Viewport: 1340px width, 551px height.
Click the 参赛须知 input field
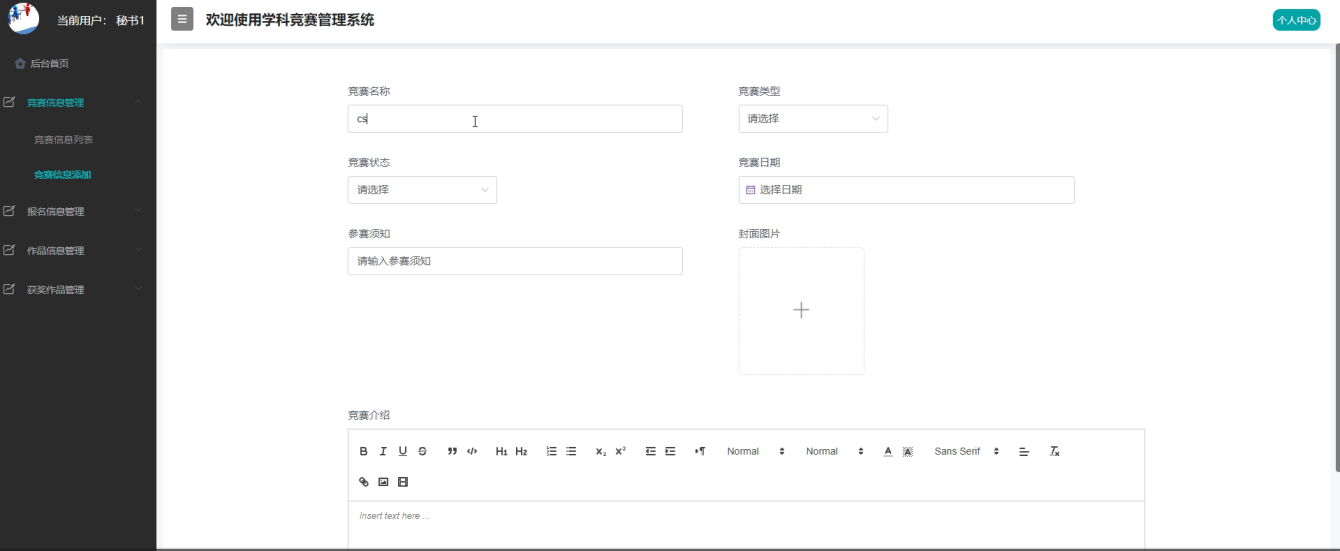pyautogui.click(x=515, y=261)
